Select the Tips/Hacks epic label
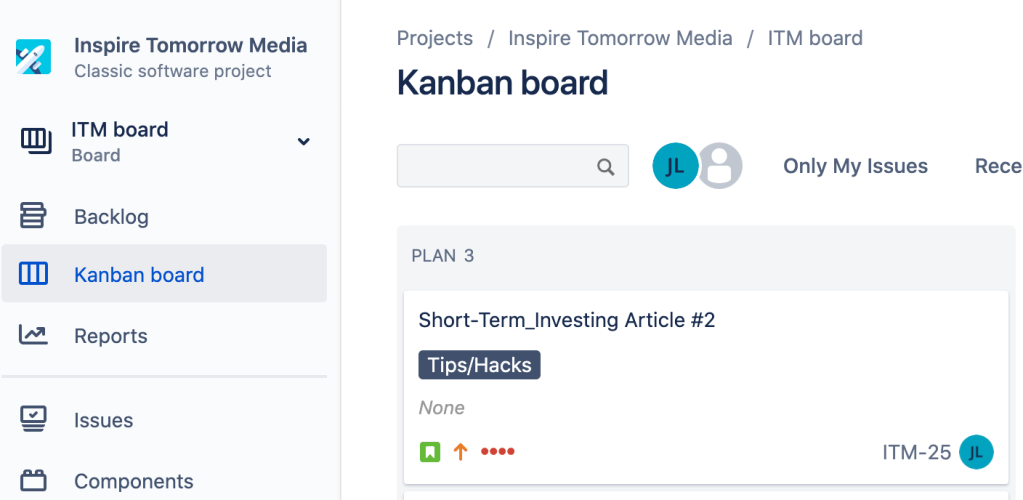Screen dimensions: 1023x500 (479, 365)
